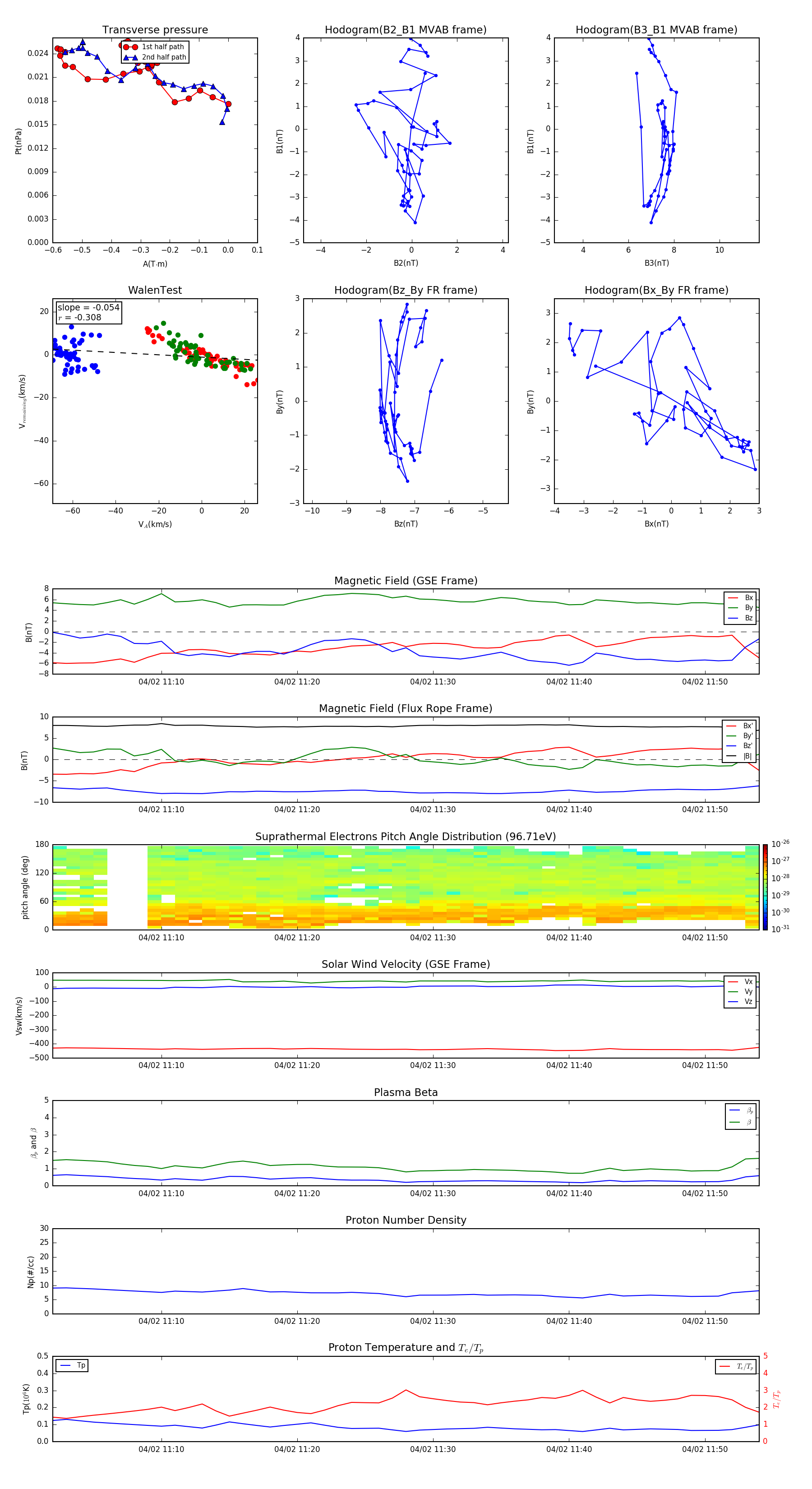812x1489 pixels.
Task: Click the "Bx(nT)" x-axis label
Action: pyautogui.click(x=656, y=524)
